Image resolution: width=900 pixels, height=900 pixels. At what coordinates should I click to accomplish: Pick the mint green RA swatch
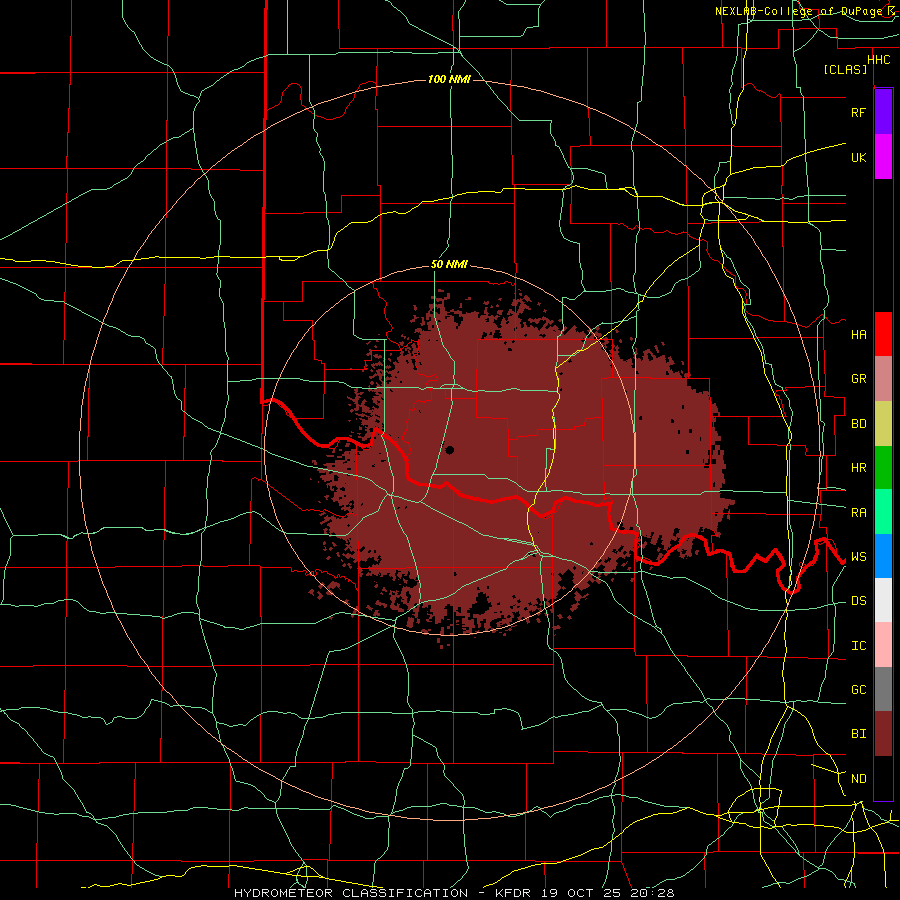tap(883, 512)
